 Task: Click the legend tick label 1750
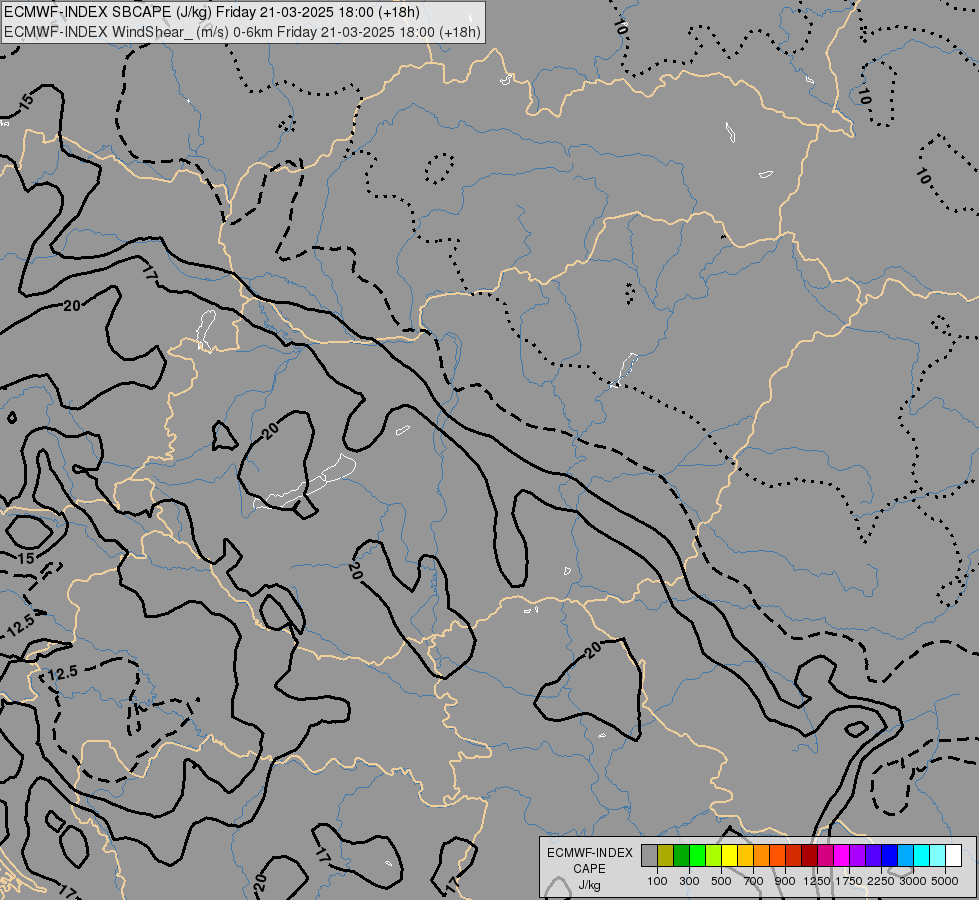(849, 881)
